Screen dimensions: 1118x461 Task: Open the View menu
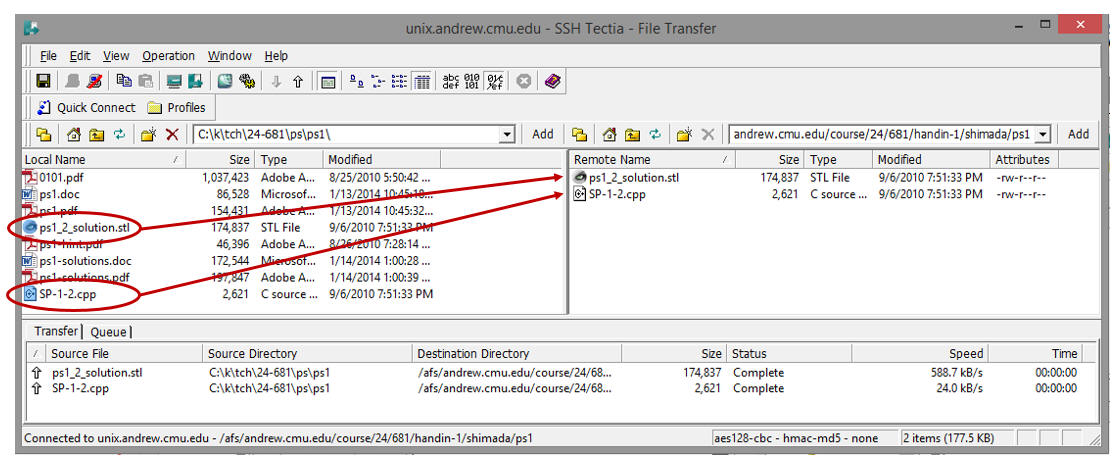pyautogui.click(x=116, y=56)
